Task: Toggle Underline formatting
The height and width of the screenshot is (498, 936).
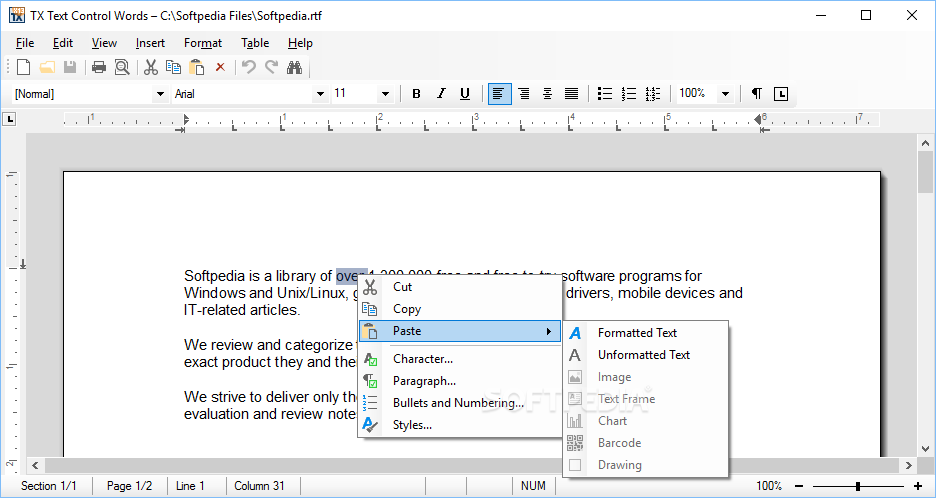Action: 465,94
